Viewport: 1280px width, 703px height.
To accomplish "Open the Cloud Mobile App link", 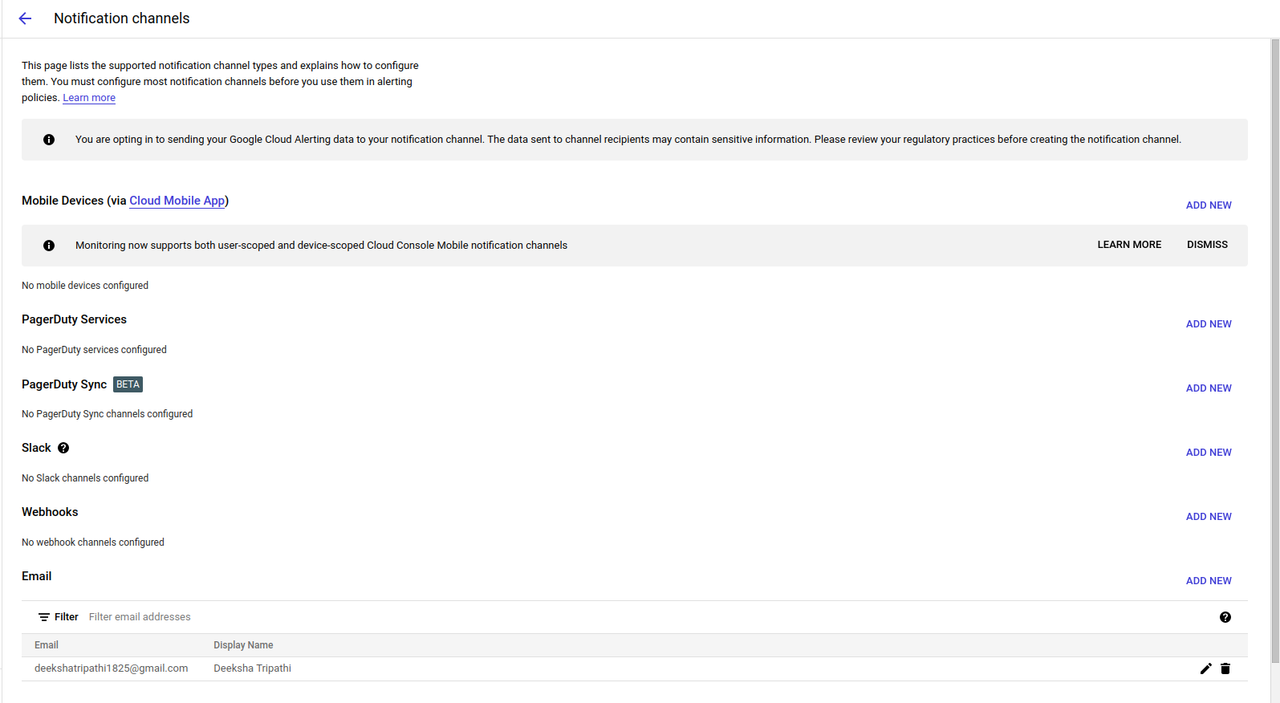I will (177, 201).
